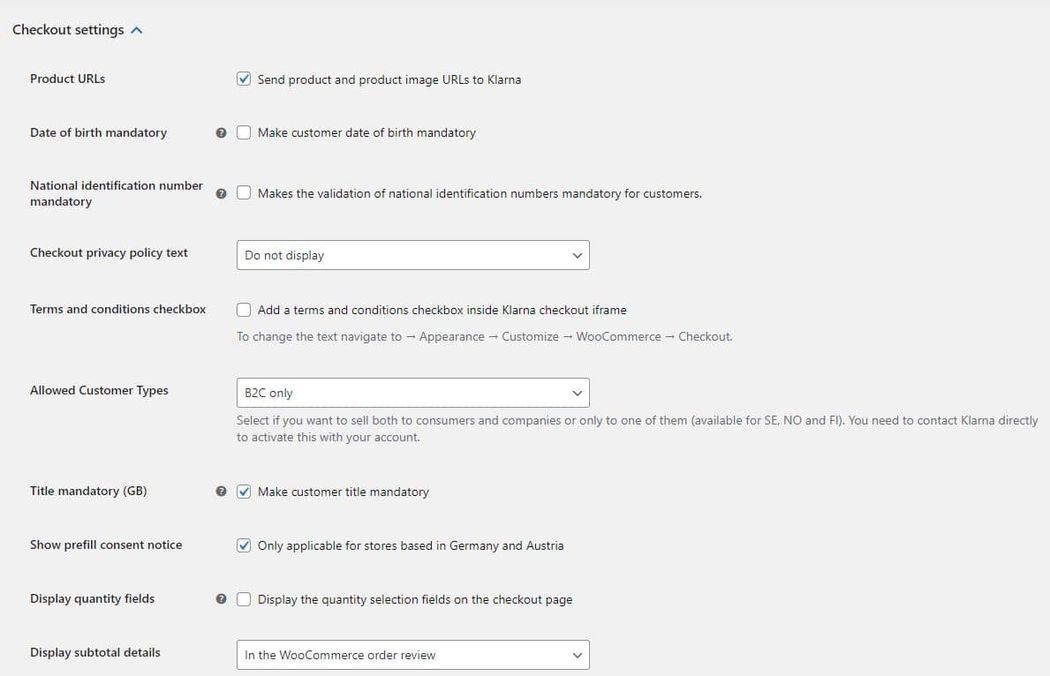Click 'Display the quantity selection fields' label text
Image resolution: width=1050 pixels, height=676 pixels.
pos(415,600)
